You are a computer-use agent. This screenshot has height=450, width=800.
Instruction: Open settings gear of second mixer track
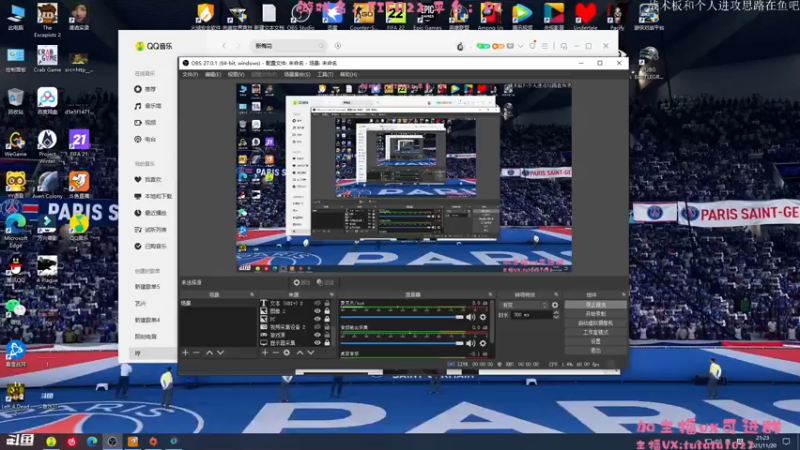pyautogui.click(x=483, y=343)
